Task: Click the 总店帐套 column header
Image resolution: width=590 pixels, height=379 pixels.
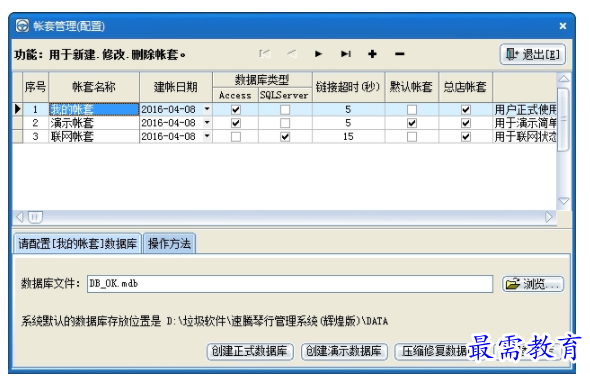Action: pos(465,87)
